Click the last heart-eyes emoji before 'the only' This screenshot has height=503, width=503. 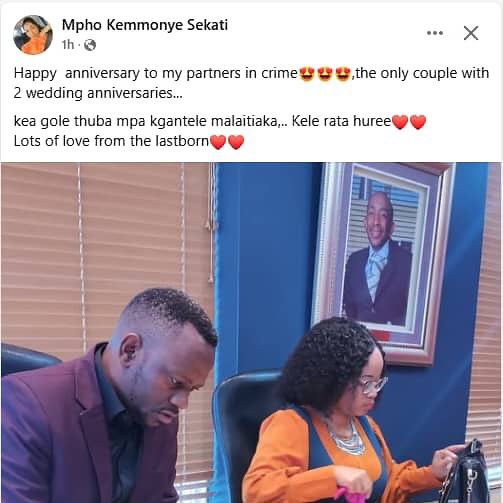(342, 74)
